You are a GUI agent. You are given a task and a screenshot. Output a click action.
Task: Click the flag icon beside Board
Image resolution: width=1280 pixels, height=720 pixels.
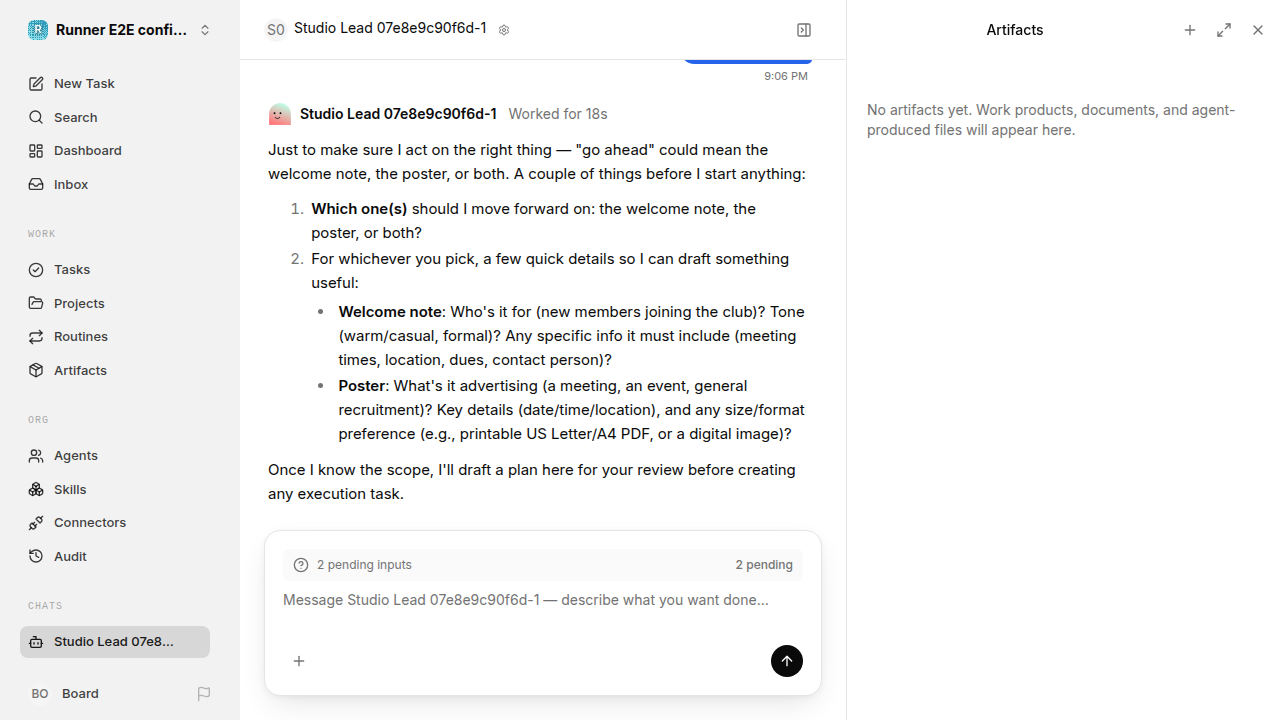204,694
